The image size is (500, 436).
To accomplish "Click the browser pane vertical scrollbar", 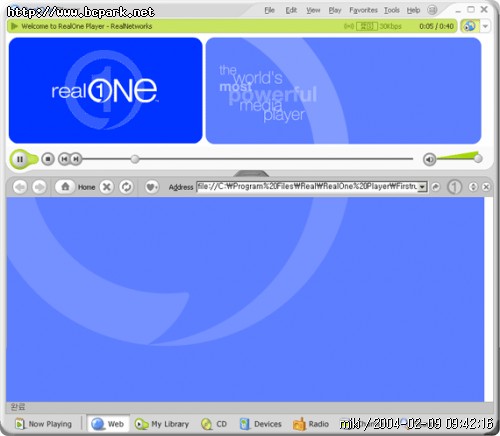I will tap(489, 299).
